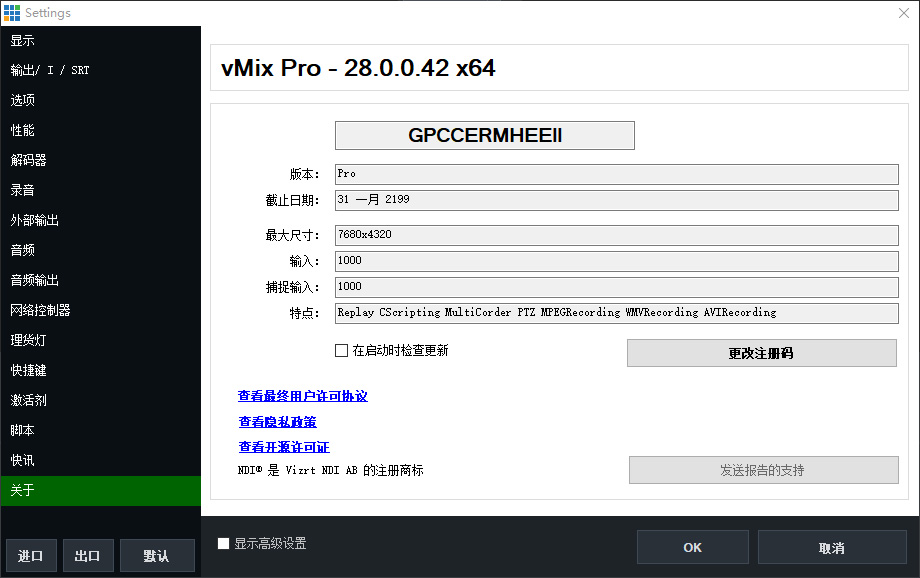Select the 录音 settings section
This screenshot has width=920, height=578.
pos(23,189)
